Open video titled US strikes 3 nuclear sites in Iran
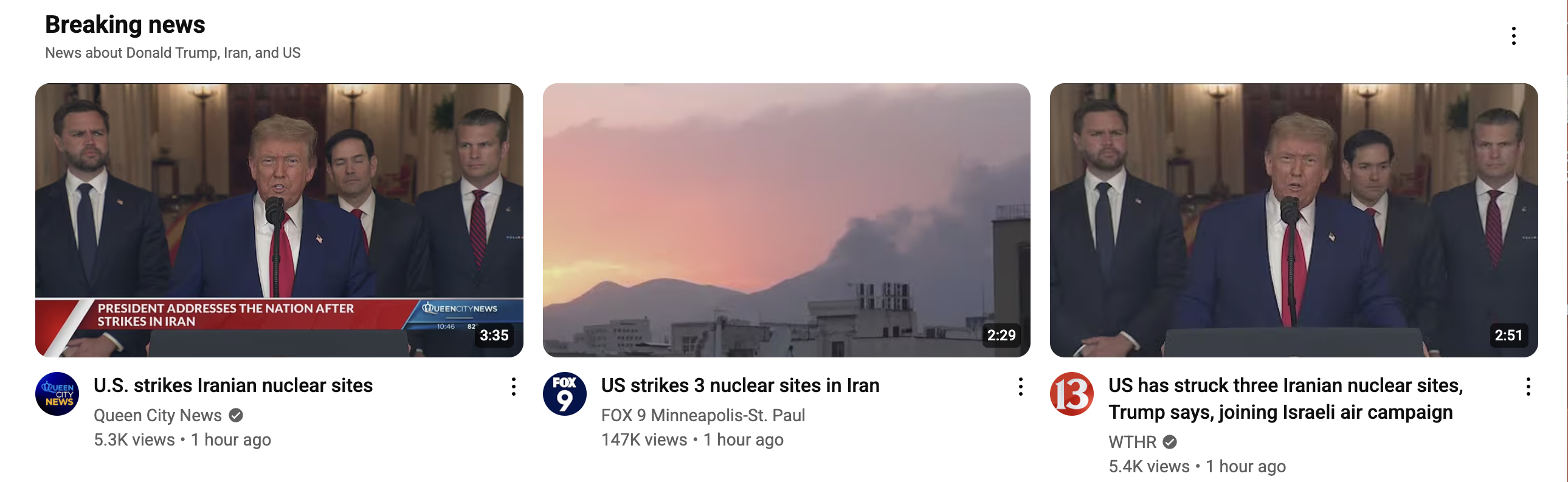 (740, 385)
